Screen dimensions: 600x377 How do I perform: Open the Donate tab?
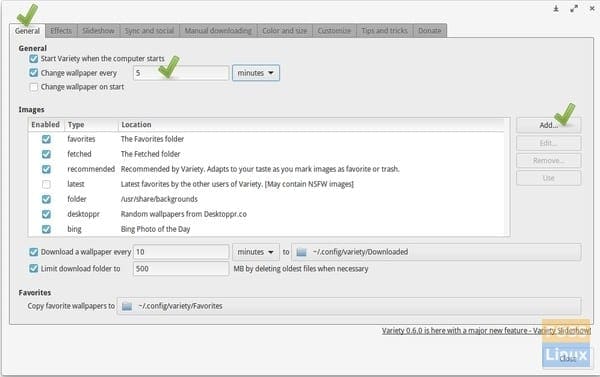430,31
